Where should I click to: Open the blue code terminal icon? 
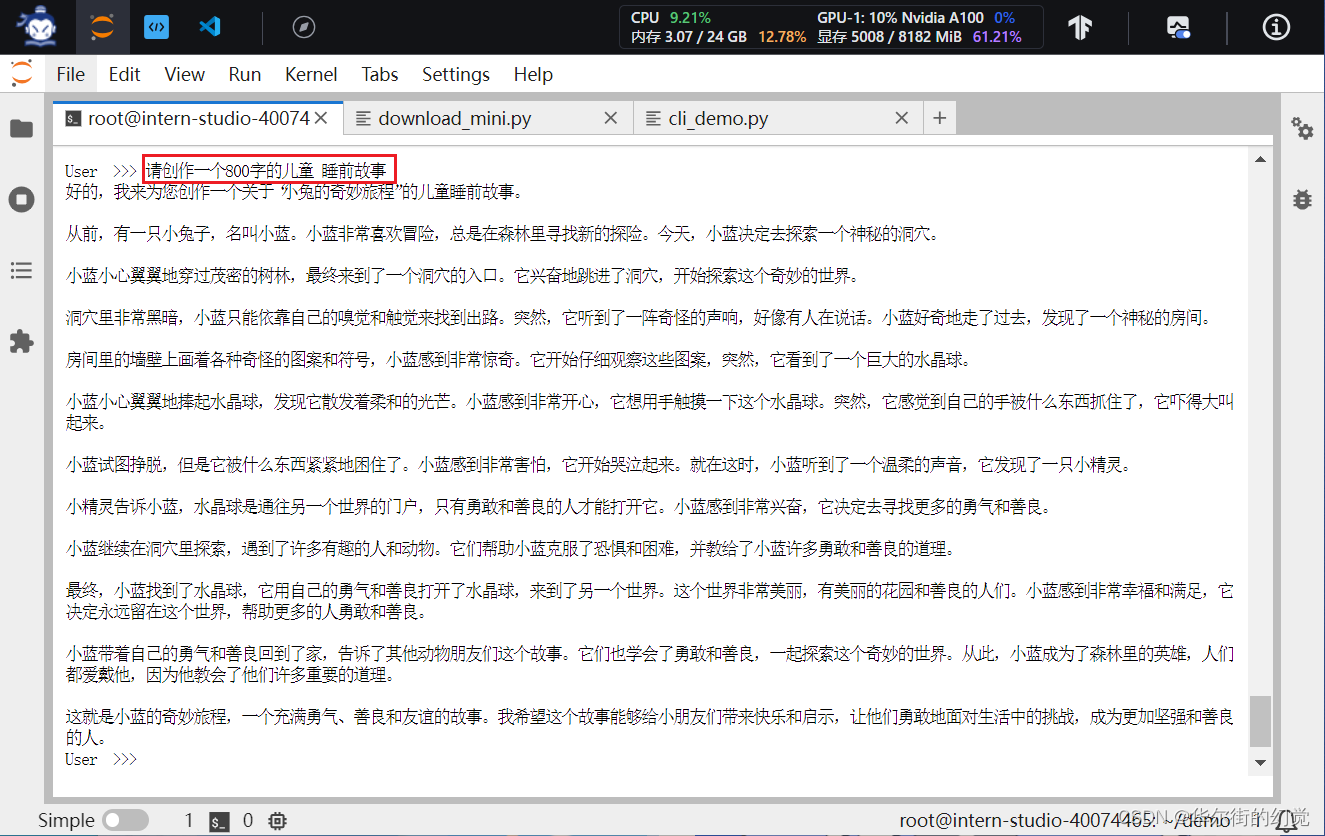tap(156, 27)
